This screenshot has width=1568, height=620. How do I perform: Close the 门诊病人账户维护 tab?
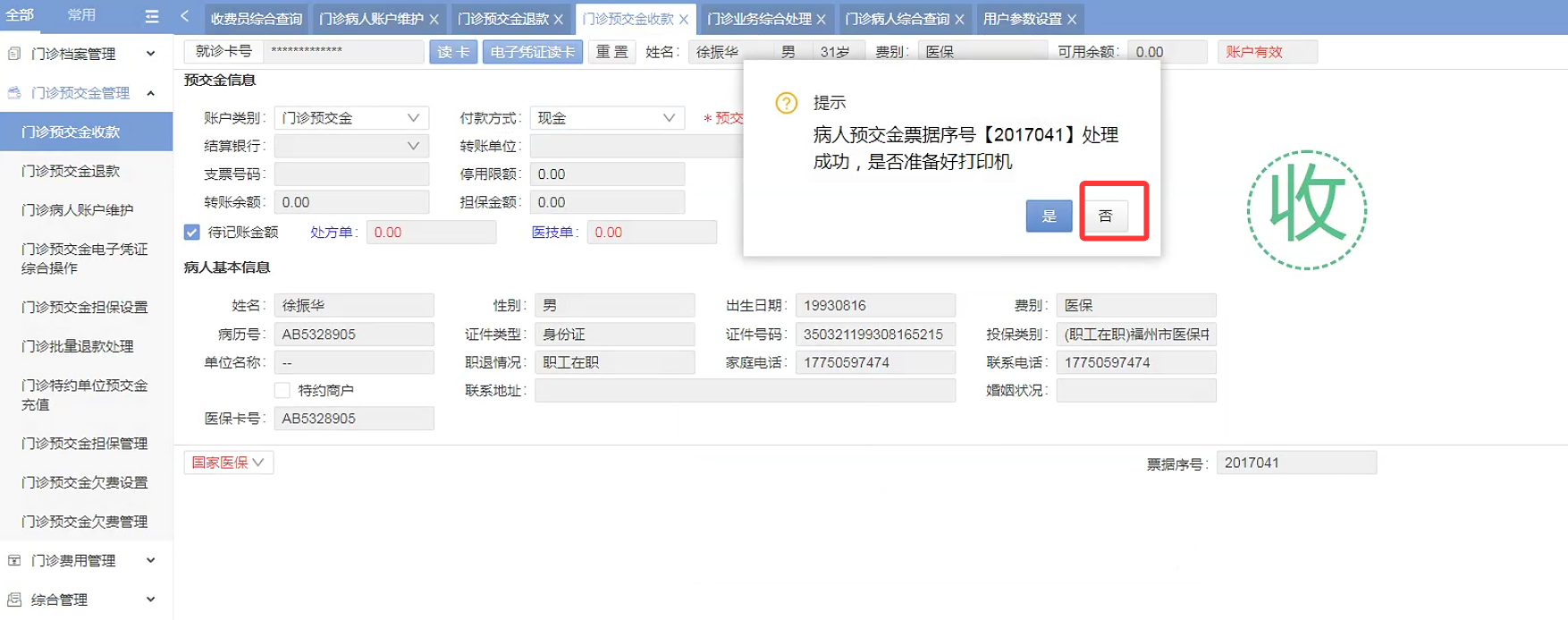(434, 19)
